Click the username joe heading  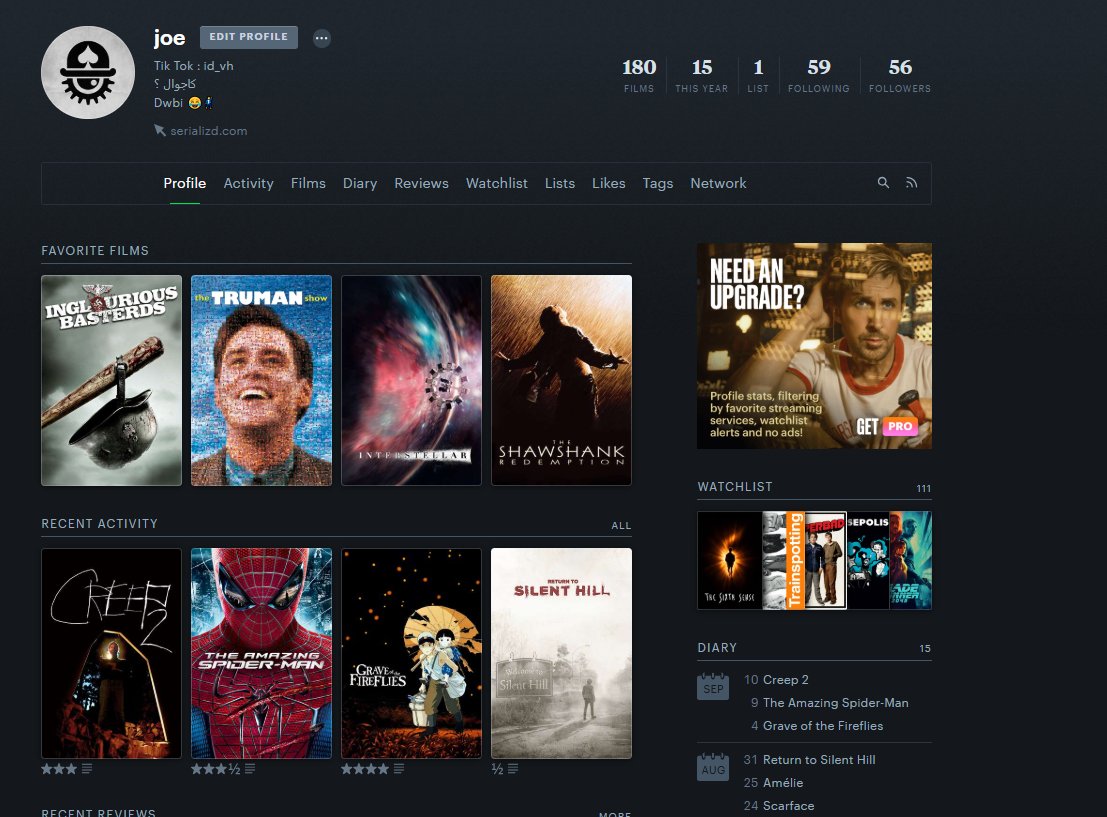(x=169, y=37)
